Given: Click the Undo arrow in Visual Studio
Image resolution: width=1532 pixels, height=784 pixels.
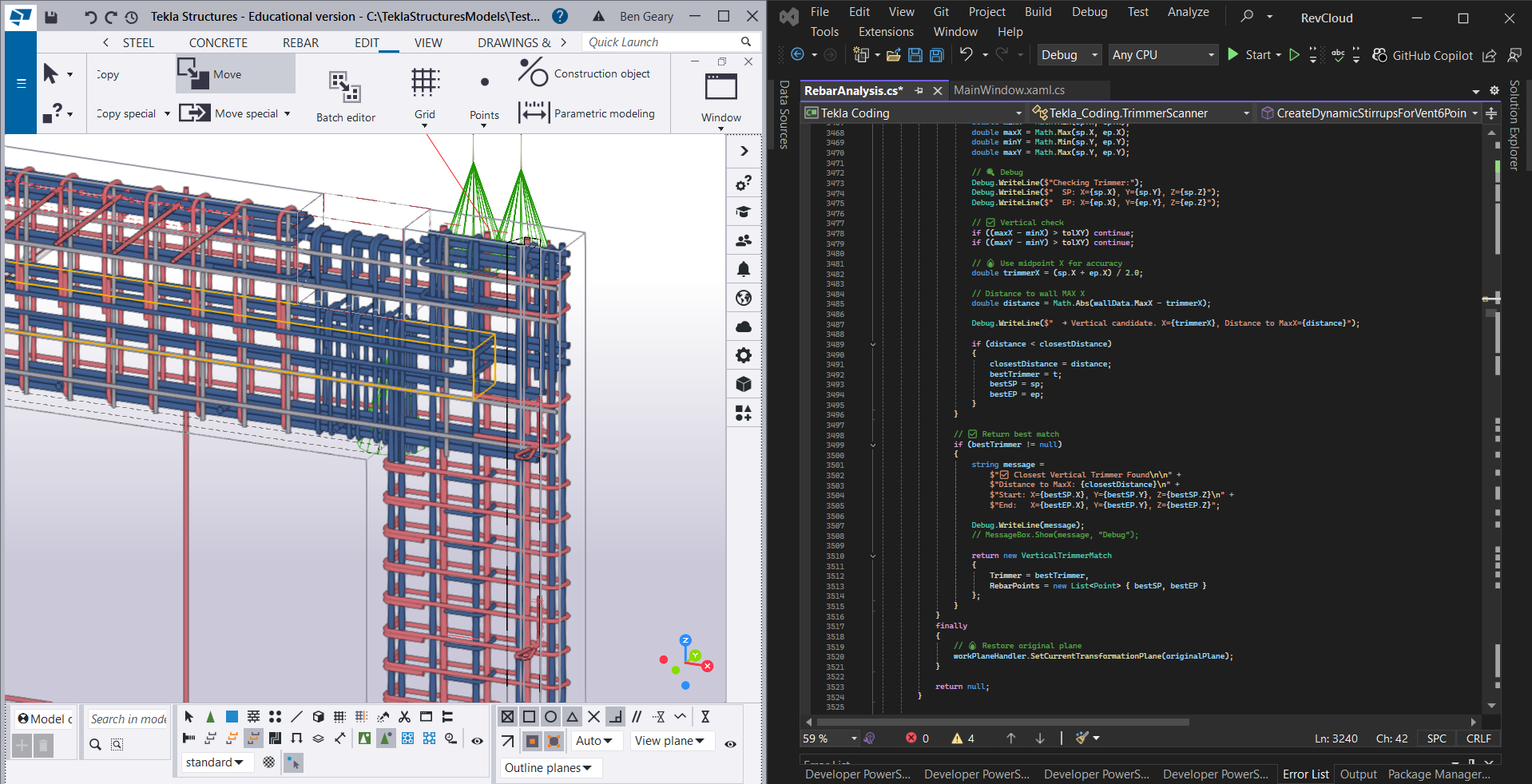Looking at the screenshot, I should 966,54.
